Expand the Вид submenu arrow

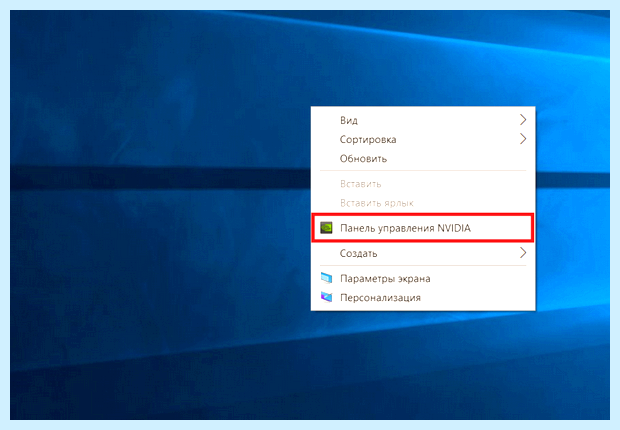click(523, 119)
